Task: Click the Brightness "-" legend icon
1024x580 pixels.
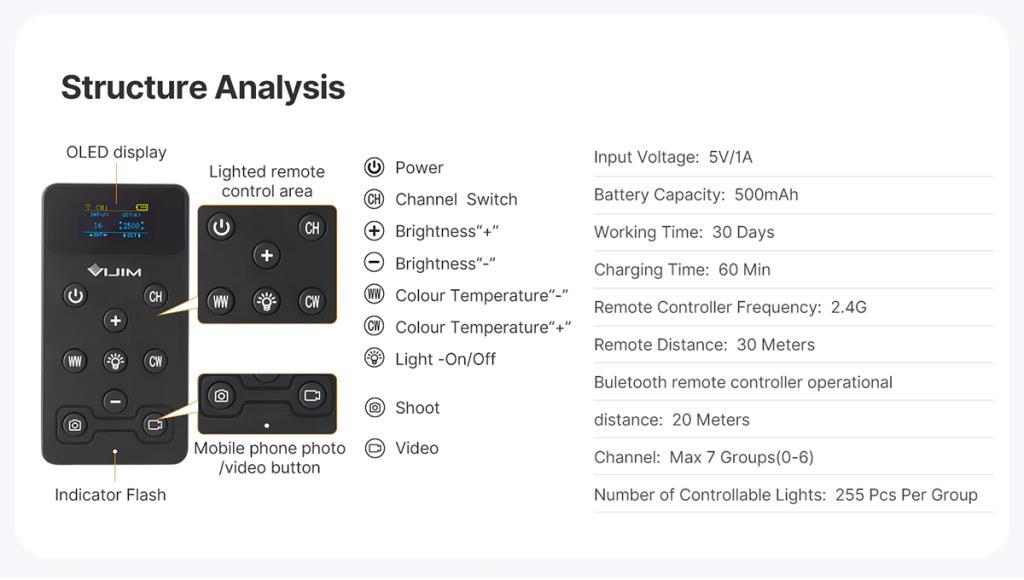Action: [x=374, y=263]
